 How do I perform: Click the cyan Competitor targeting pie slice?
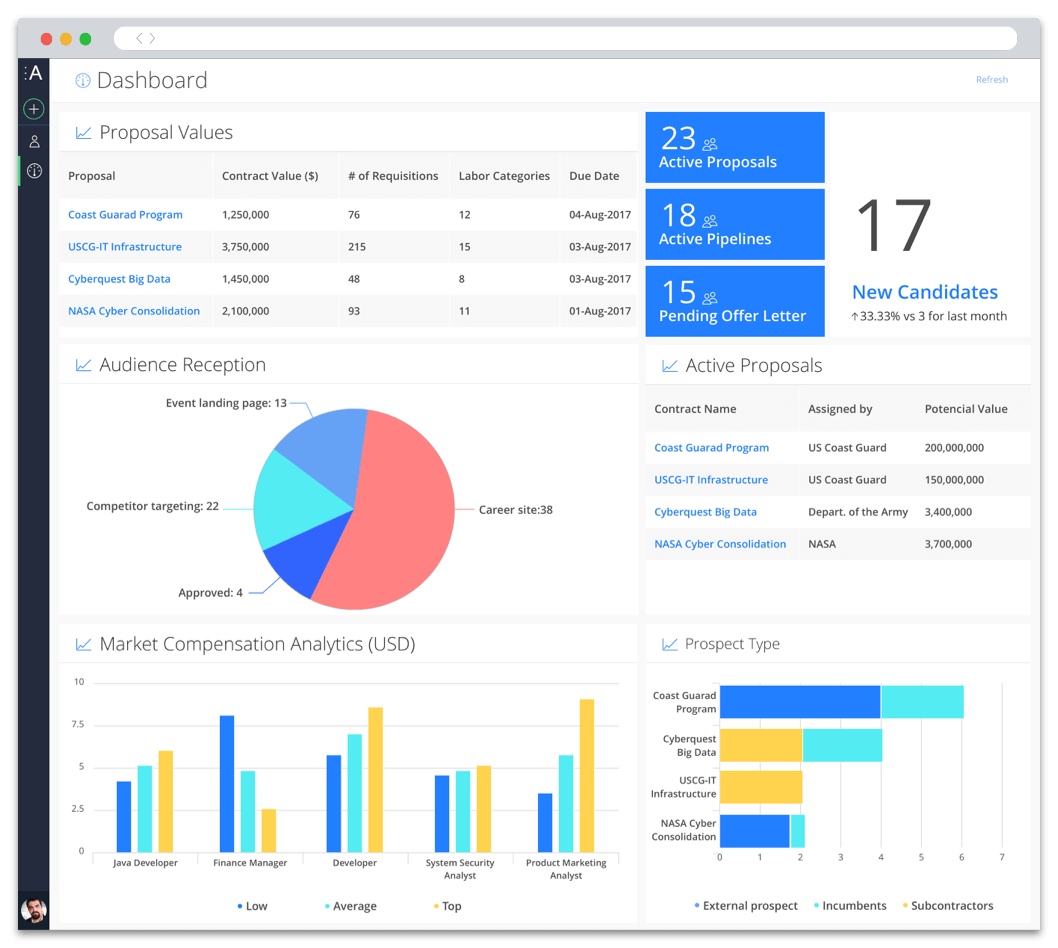pos(297,503)
